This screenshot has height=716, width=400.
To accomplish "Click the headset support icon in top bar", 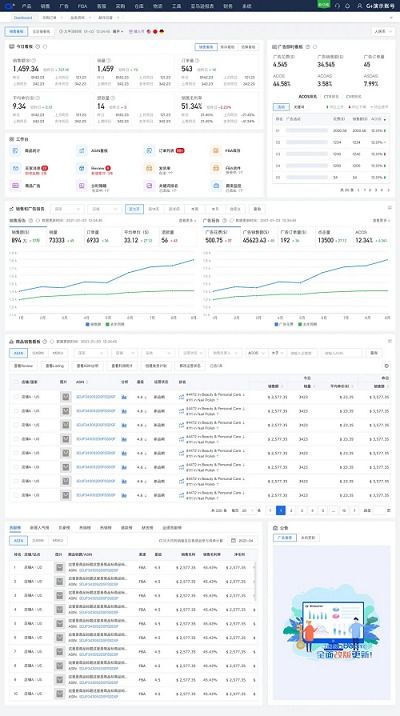I will (337, 5).
